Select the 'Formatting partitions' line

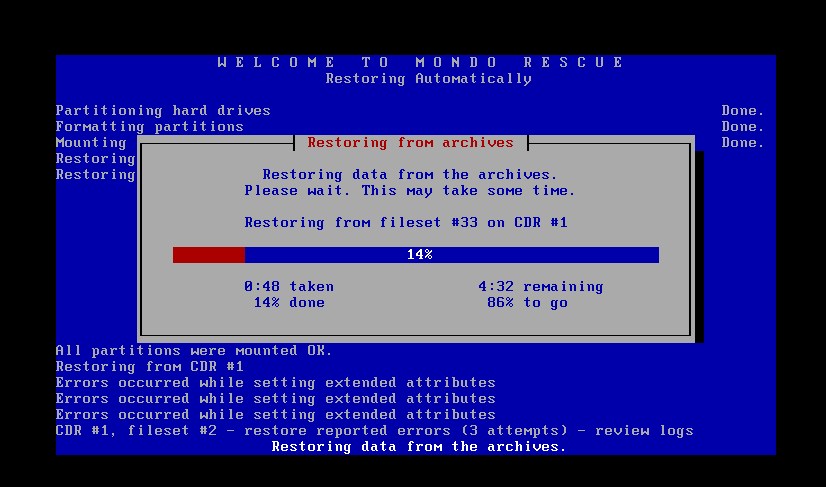click(x=150, y=126)
